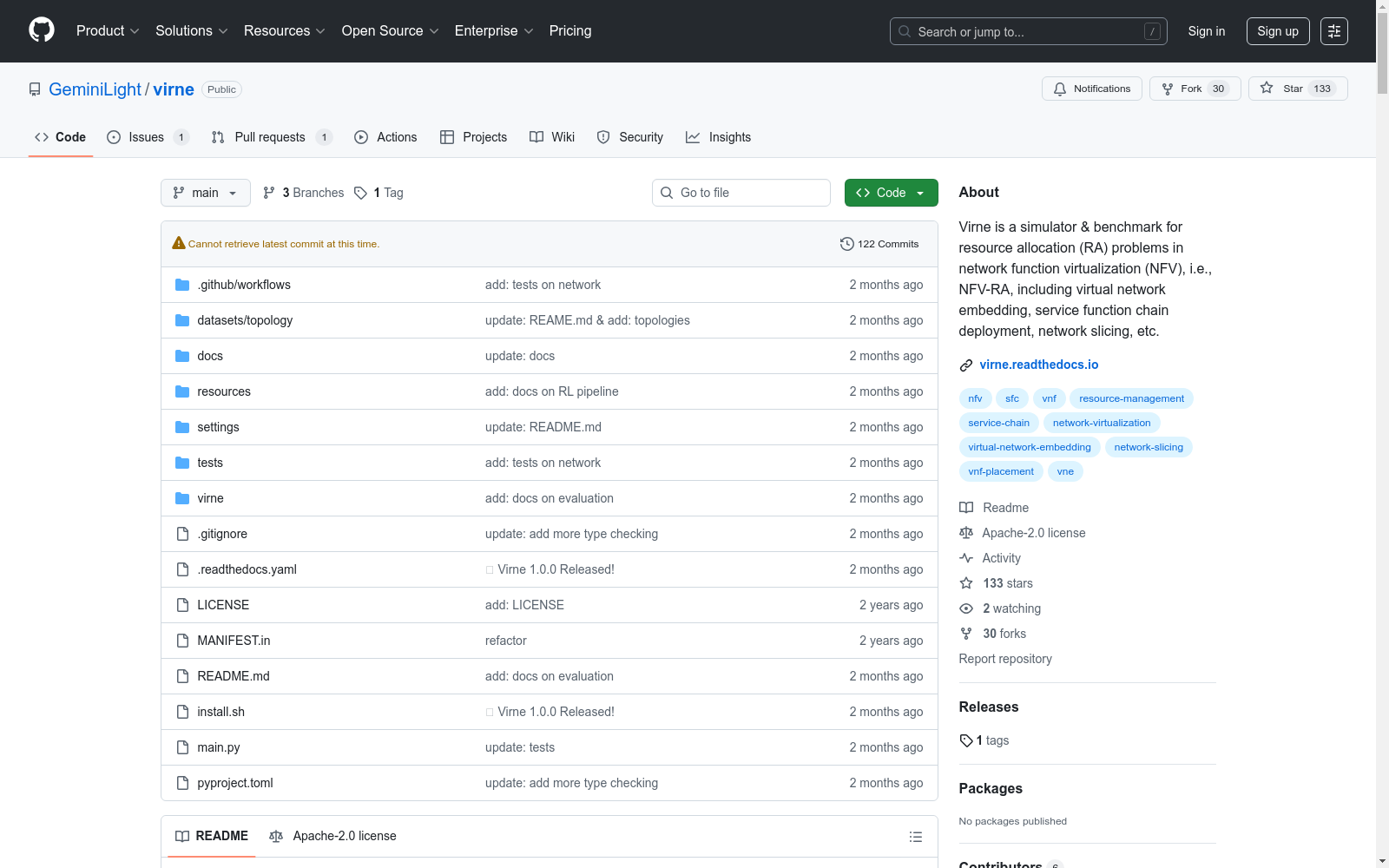1389x868 pixels.
Task: Select the Apache-2.0 license tab below files
Action: (332, 836)
